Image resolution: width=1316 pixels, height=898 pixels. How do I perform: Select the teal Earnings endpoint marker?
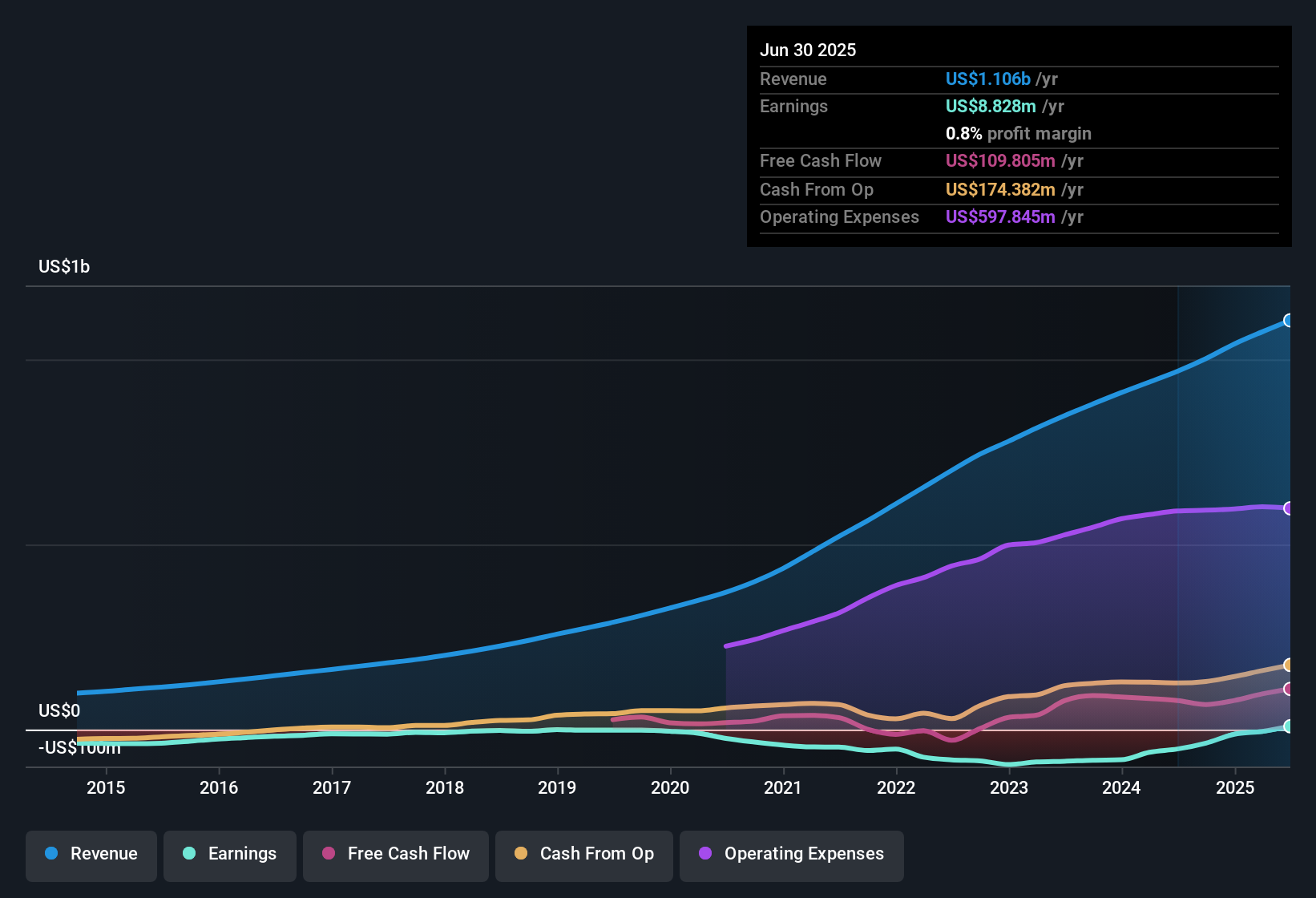click(1289, 726)
